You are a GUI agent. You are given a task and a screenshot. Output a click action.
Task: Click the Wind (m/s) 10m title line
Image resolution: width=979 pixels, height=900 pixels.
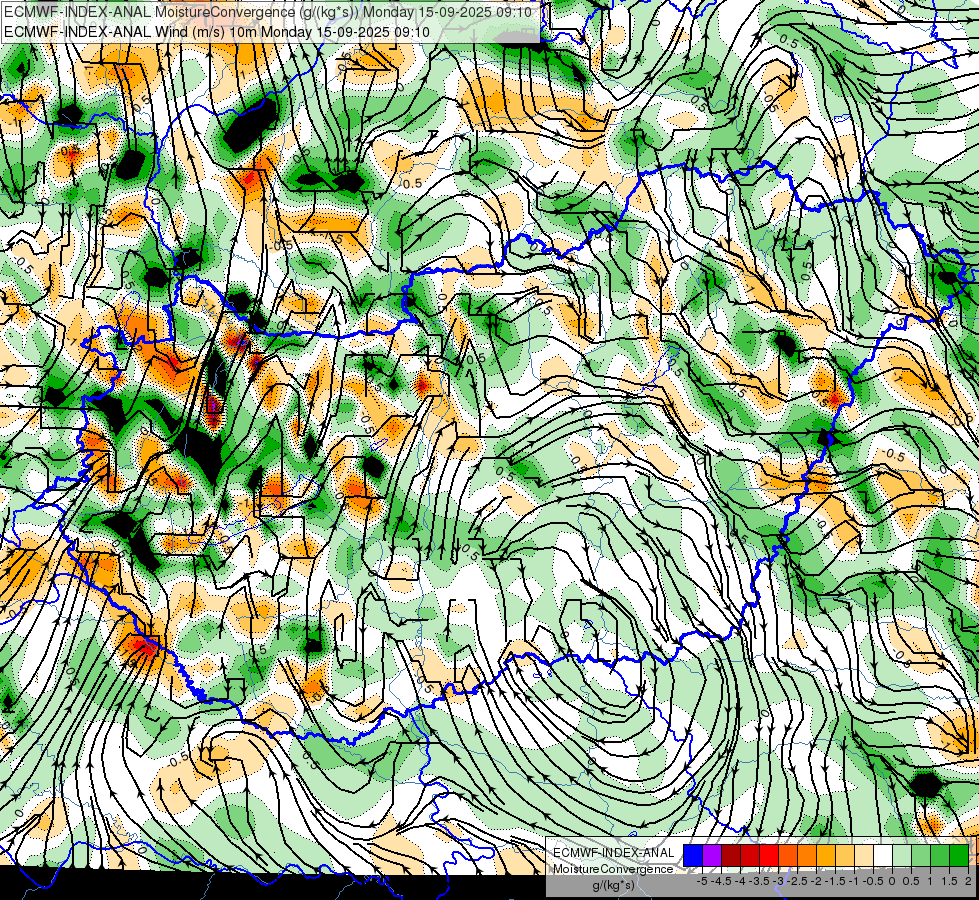(216, 31)
